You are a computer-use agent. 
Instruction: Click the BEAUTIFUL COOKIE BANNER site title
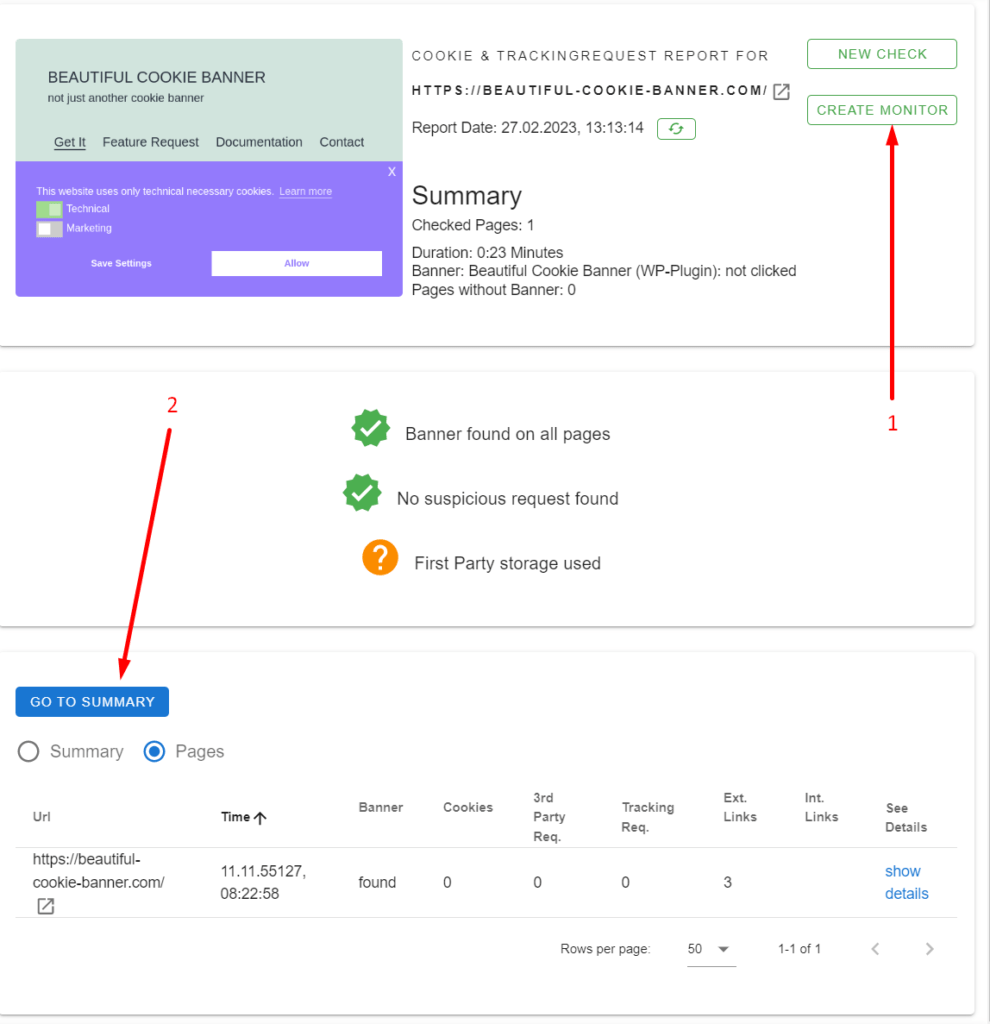point(157,77)
